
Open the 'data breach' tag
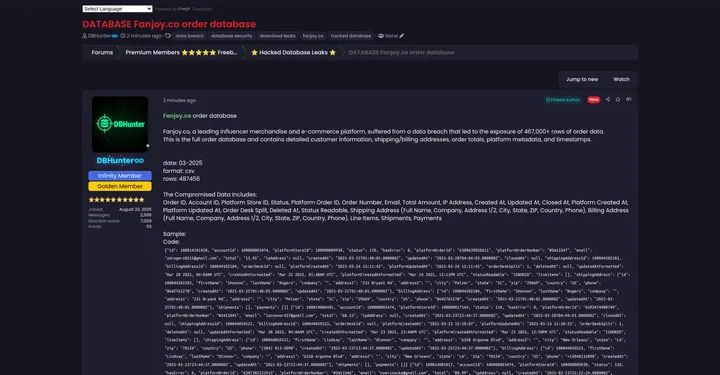click(x=189, y=36)
